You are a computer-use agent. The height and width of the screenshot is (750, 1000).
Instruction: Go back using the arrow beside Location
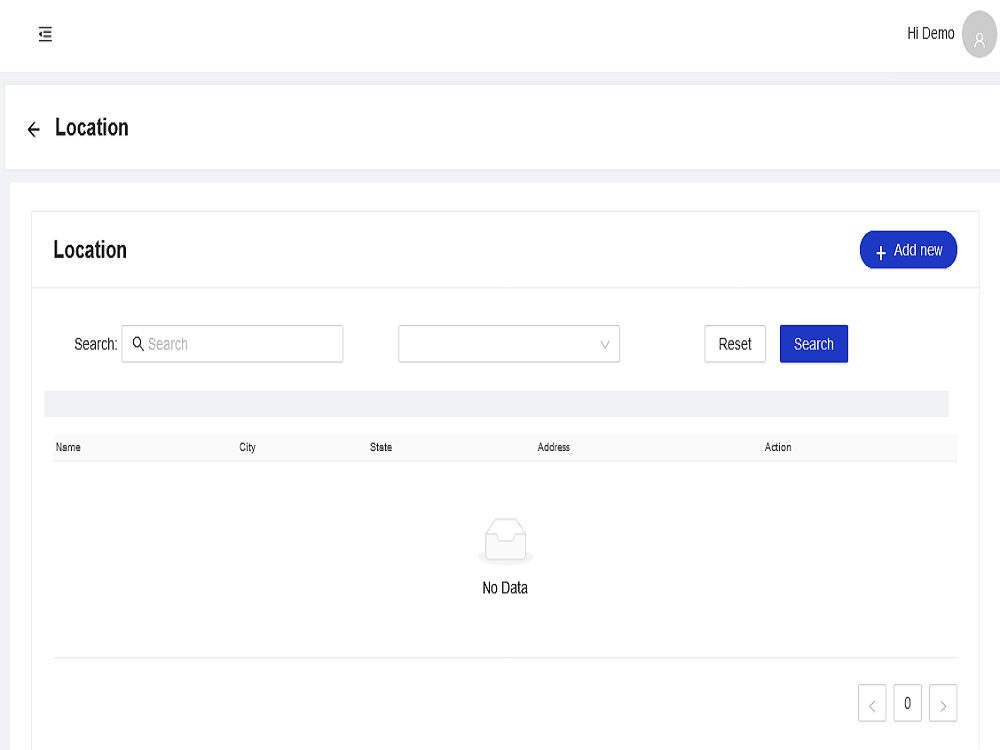click(34, 129)
